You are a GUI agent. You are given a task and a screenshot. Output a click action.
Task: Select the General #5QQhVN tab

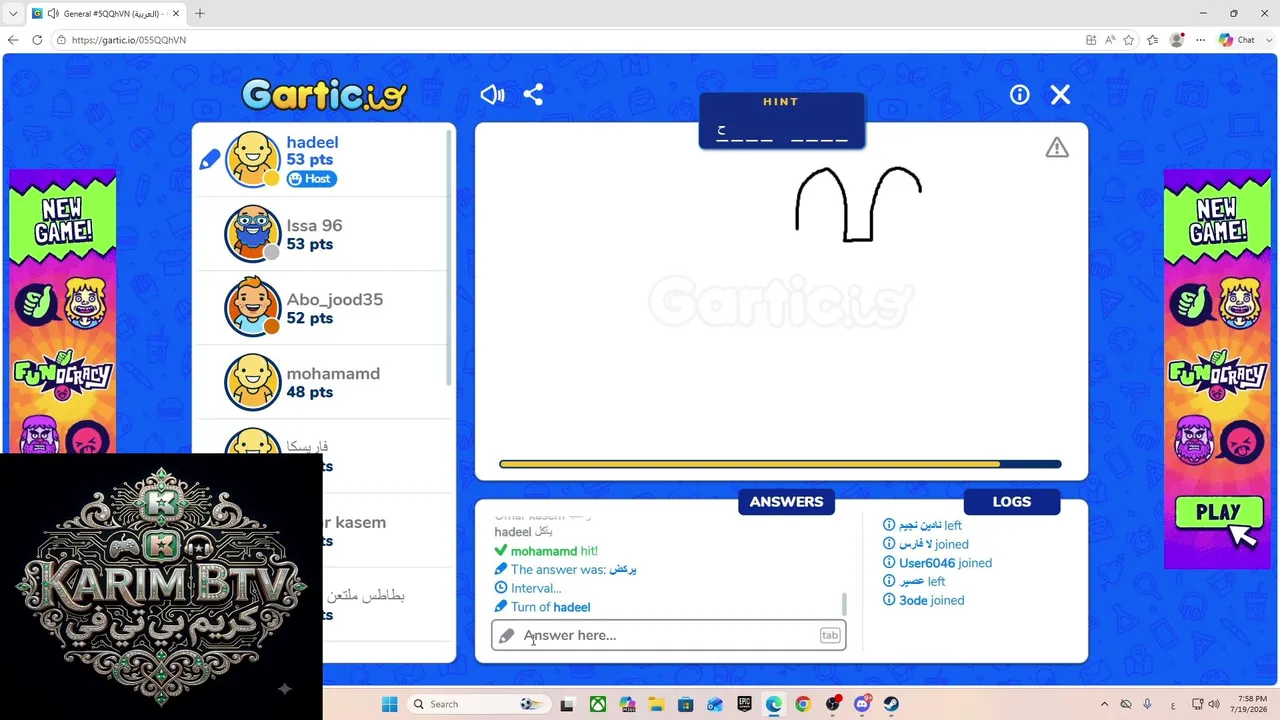tap(106, 14)
